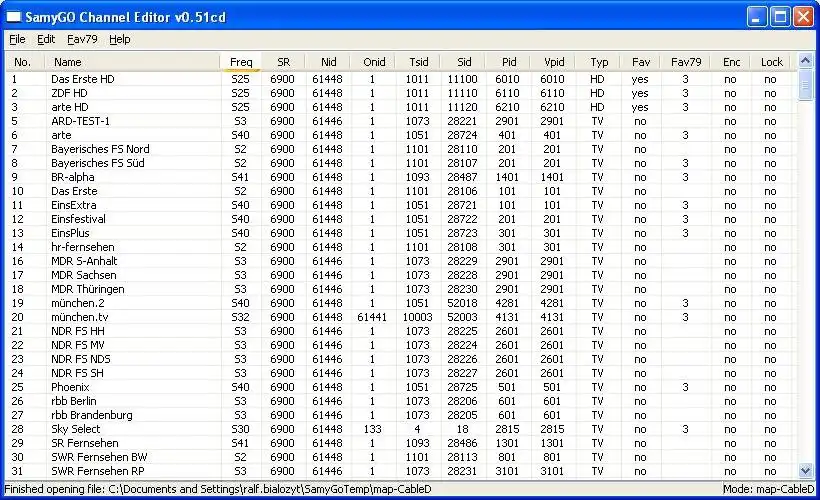This screenshot has width=820, height=500.
Task: Click Onid value 61441 in münchen.tv row
Action: 372,317
